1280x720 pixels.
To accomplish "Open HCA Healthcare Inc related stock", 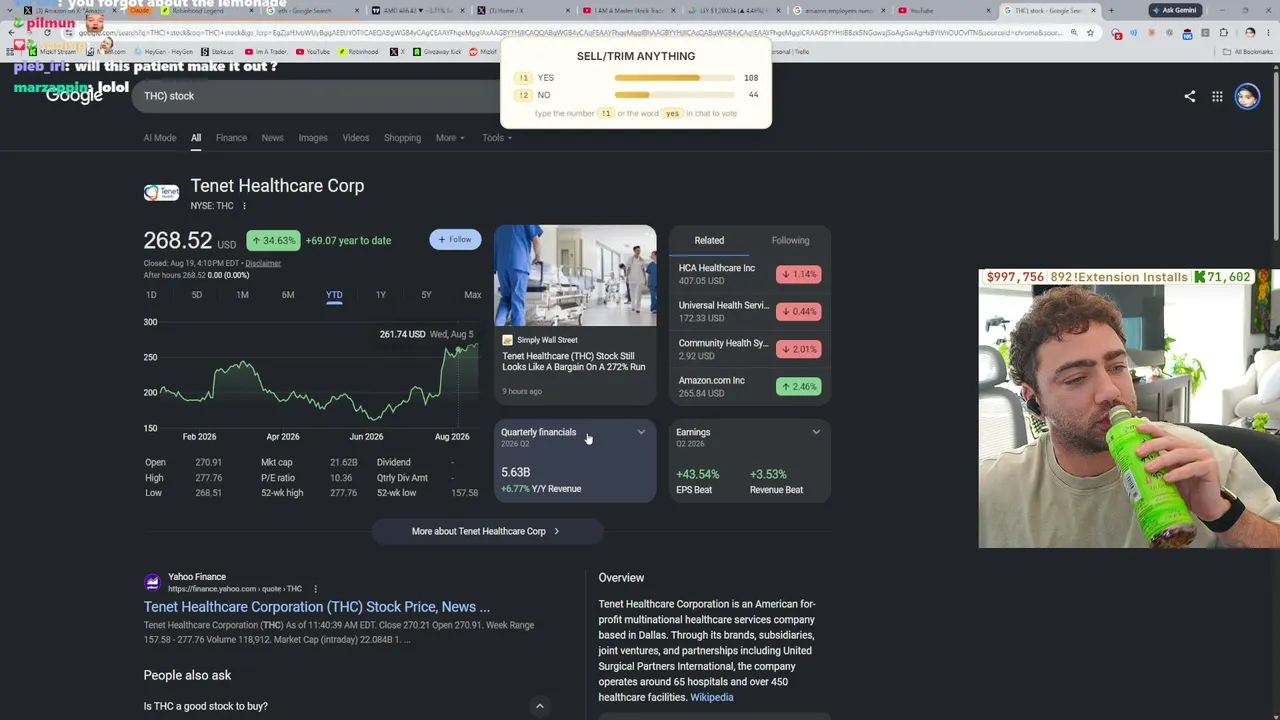I will tap(750, 274).
